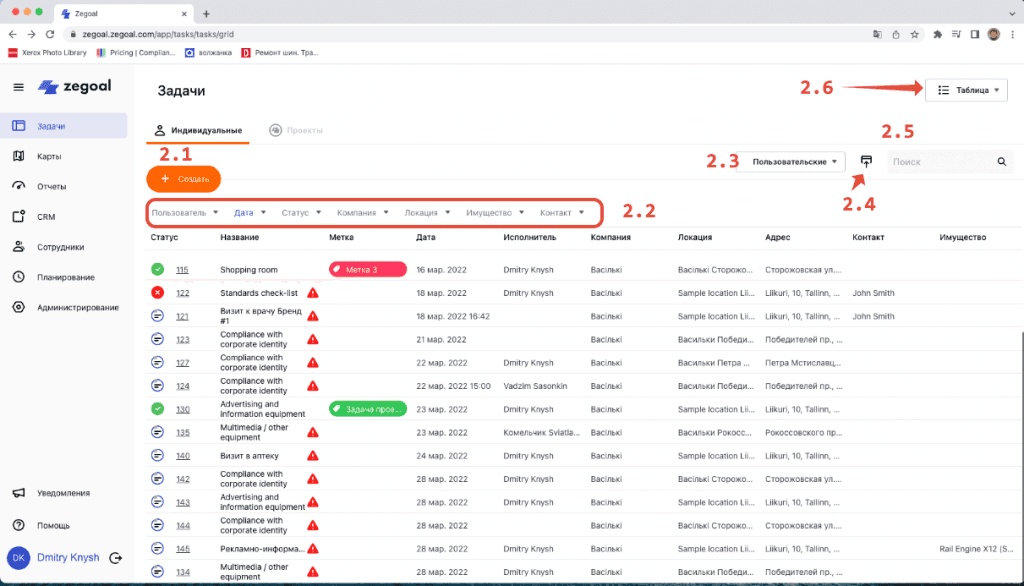Screen dimensions: 1024x586
Task: Switch to the Проекты tab
Action: tap(296, 131)
